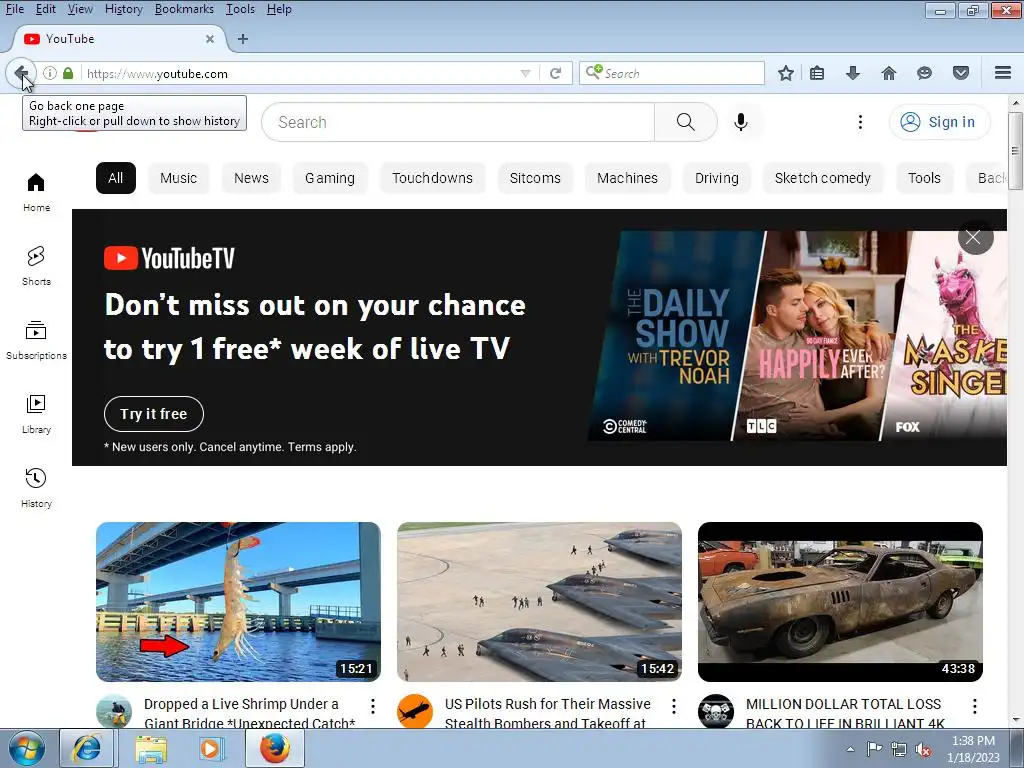Click the Firefox URL address field

300,73
